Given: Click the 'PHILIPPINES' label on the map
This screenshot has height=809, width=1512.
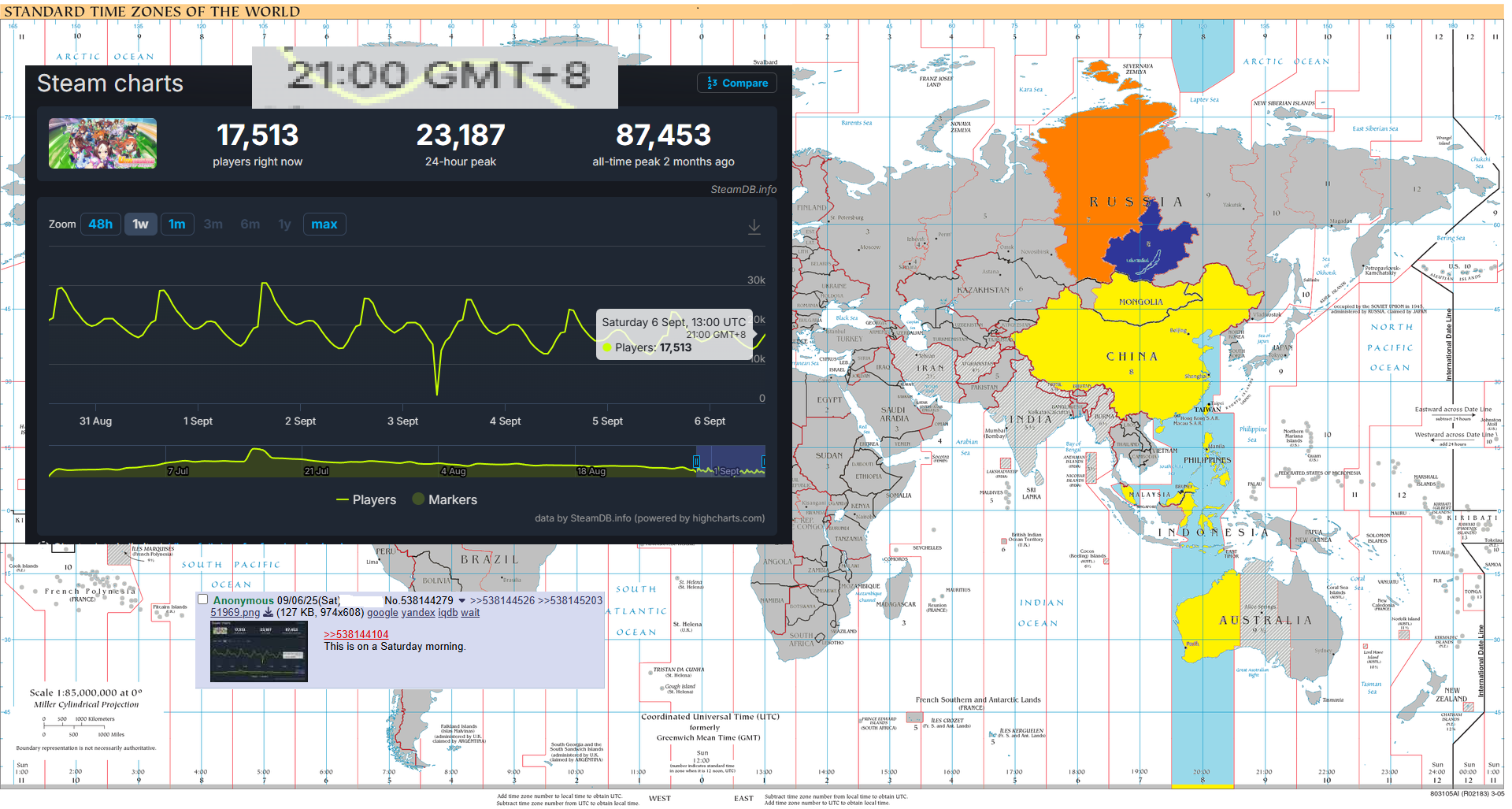Looking at the screenshot, I should [1206, 460].
